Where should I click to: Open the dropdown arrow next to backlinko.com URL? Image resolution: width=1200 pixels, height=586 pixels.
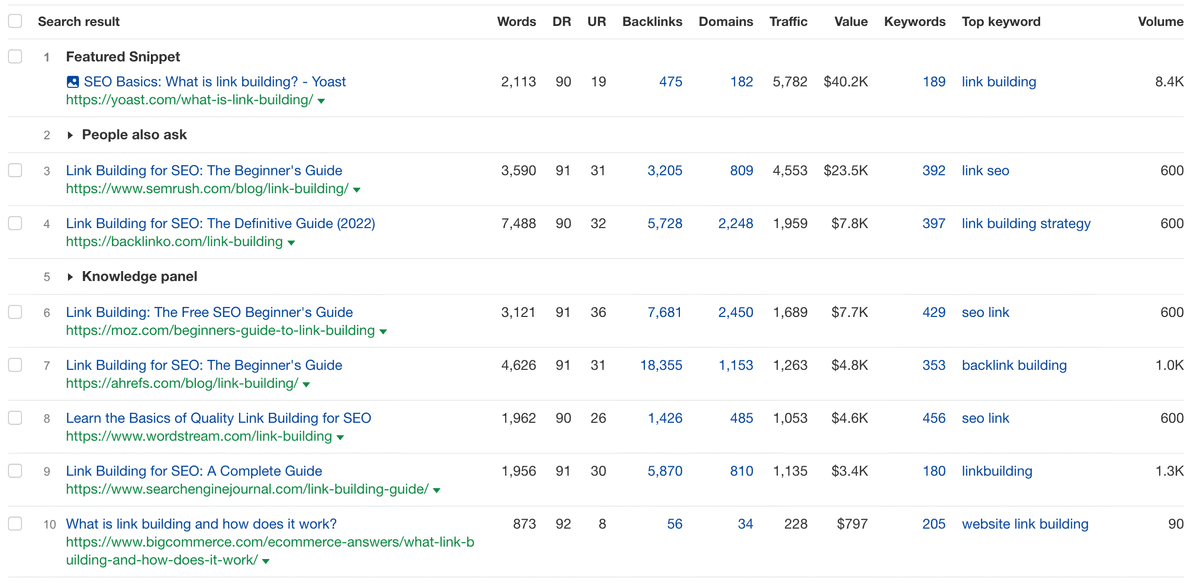click(x=291, y=243)
